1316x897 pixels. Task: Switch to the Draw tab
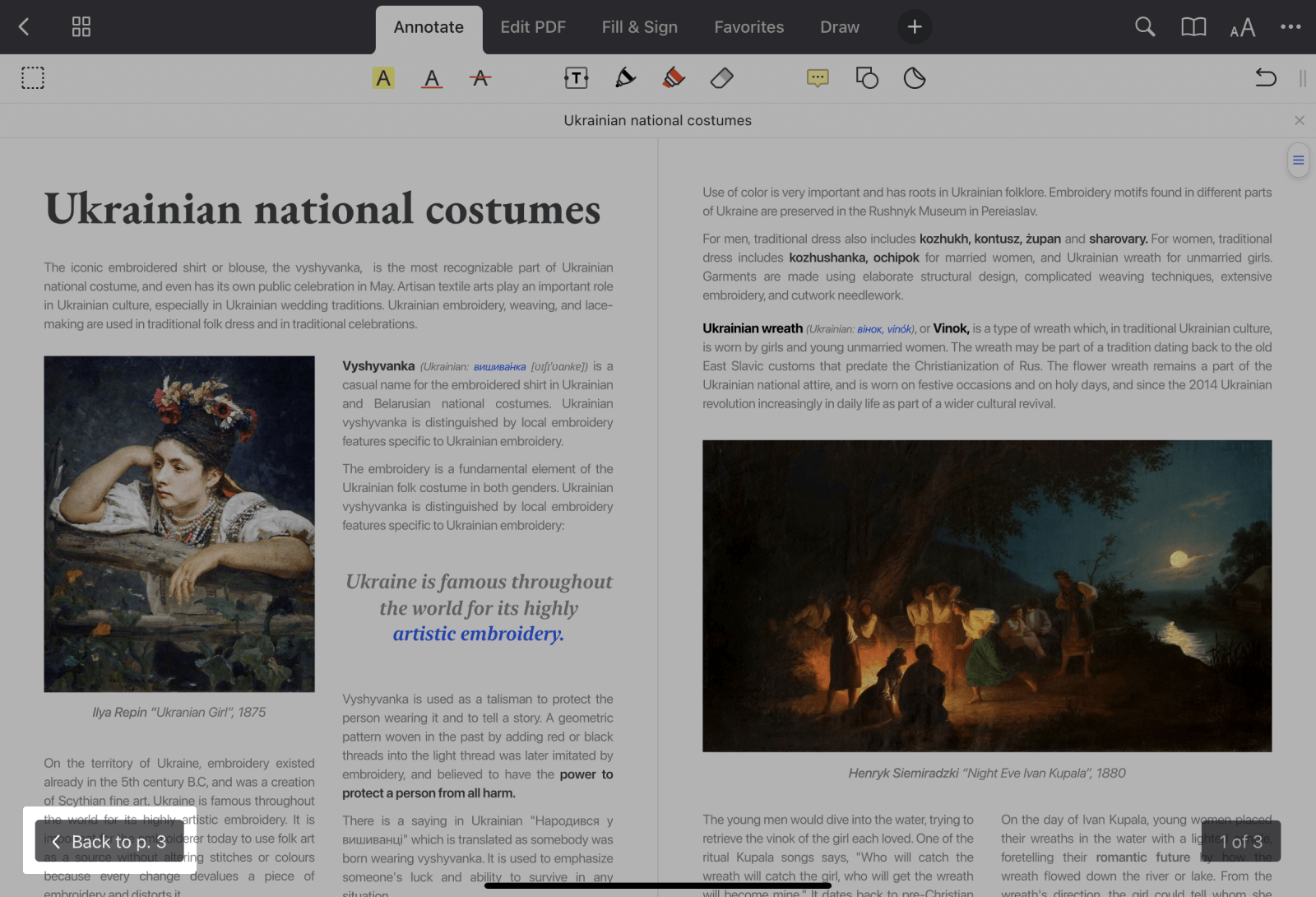tap(840, 27)
